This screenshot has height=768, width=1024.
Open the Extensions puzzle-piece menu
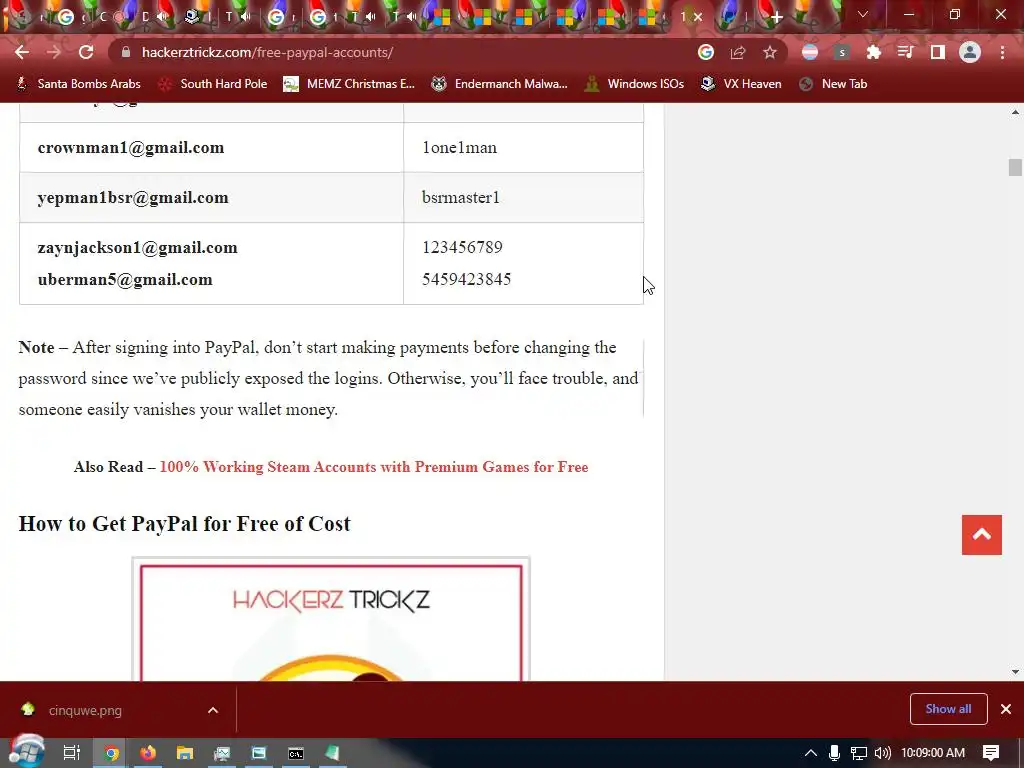873,52
